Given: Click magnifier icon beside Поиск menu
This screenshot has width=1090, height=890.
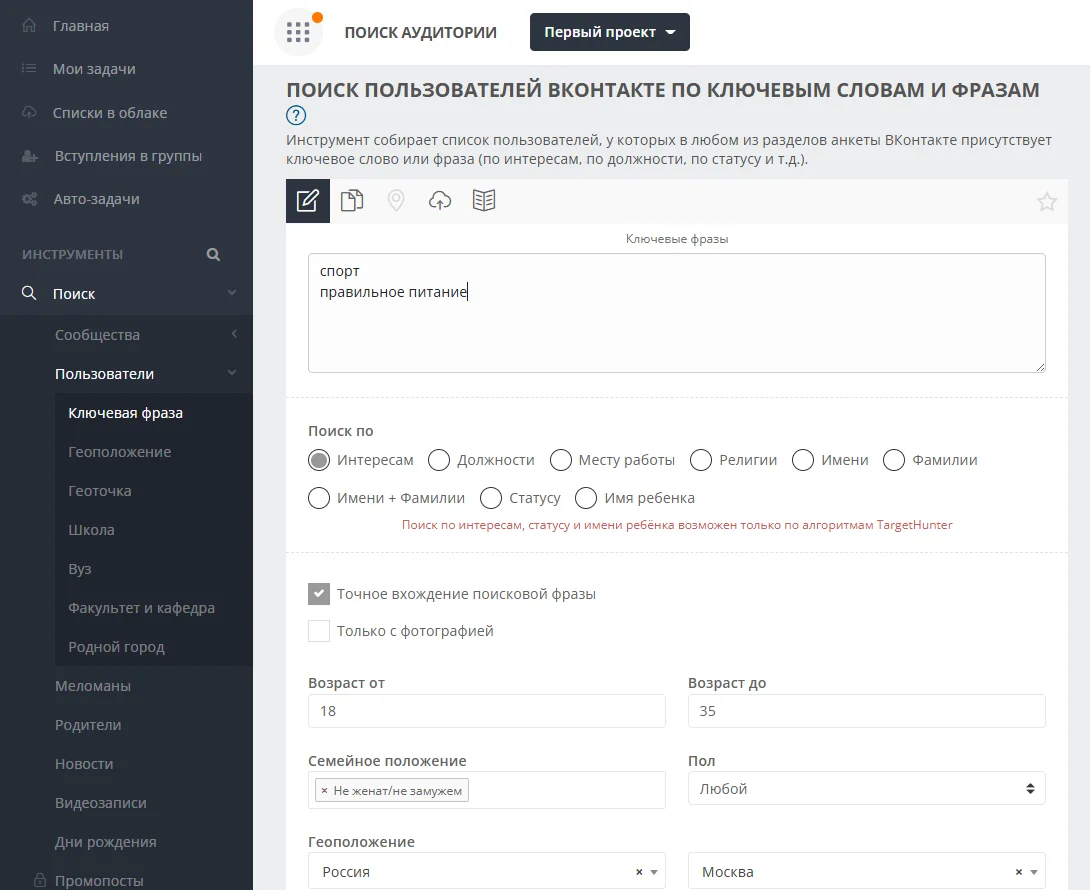Looking at the screenshot, I should pos(29,293).
